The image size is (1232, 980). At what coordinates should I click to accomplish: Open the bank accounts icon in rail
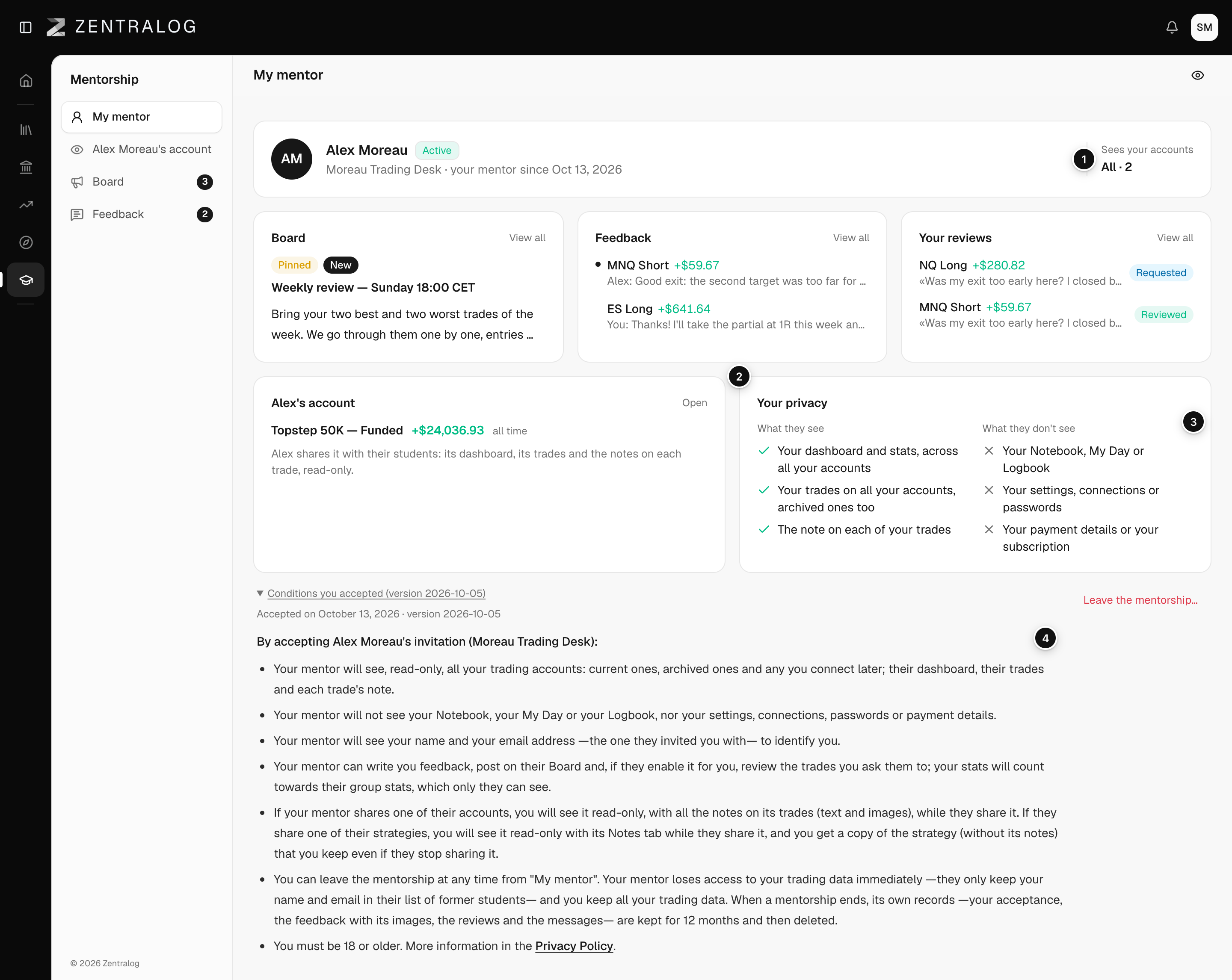click(26, 167)
